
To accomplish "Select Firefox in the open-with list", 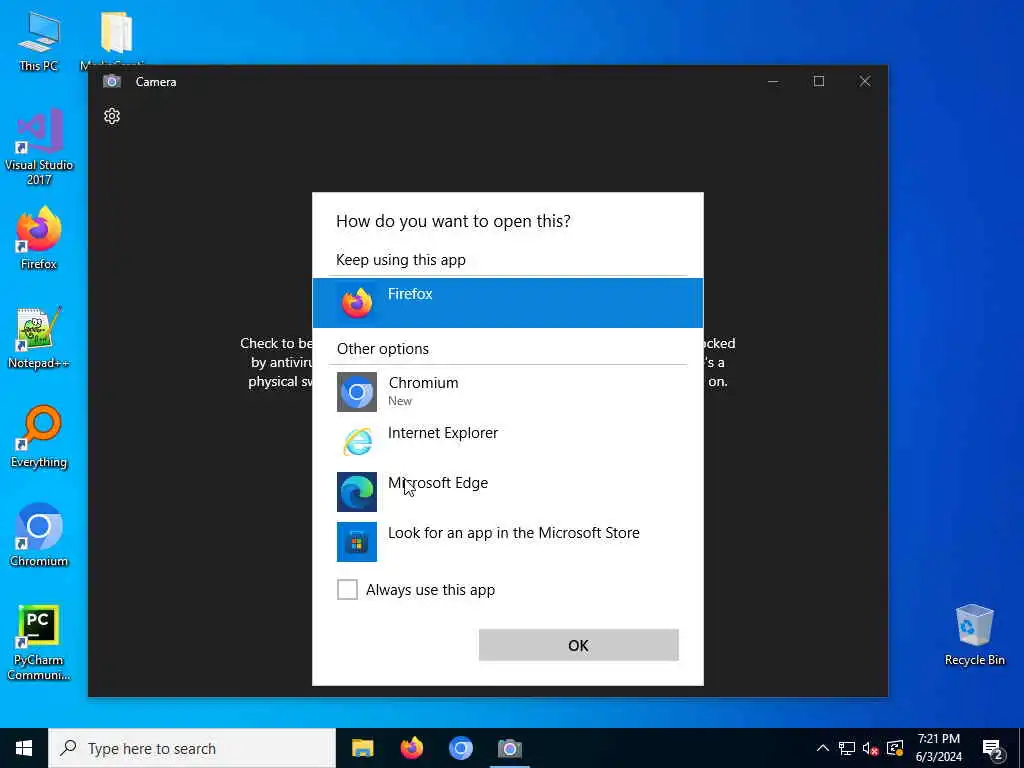I will tap(507, 303).
